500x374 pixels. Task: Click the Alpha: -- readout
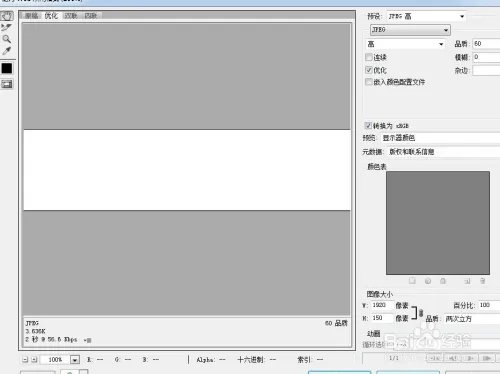pos(211,360)
